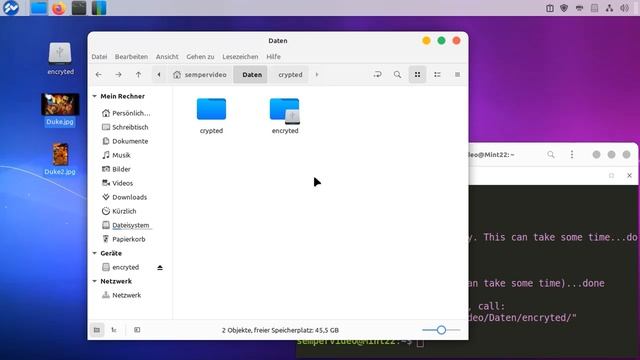
Task: Open the Hilfe menu
Action: 273,57
